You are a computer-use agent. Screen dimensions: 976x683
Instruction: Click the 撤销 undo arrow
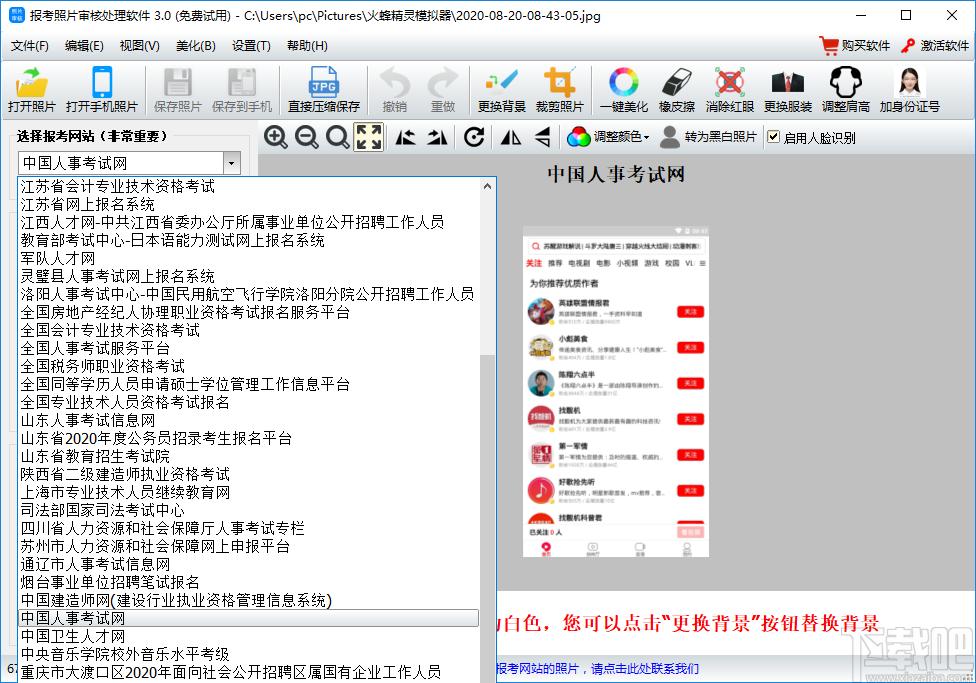click(395, 89)
